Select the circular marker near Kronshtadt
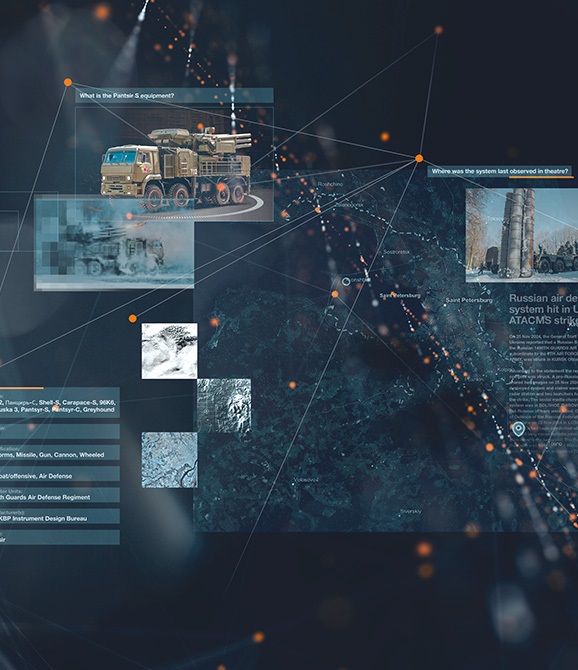Image resolution: width=578 pixels, height=670 pixels. [x=346, y=281]
